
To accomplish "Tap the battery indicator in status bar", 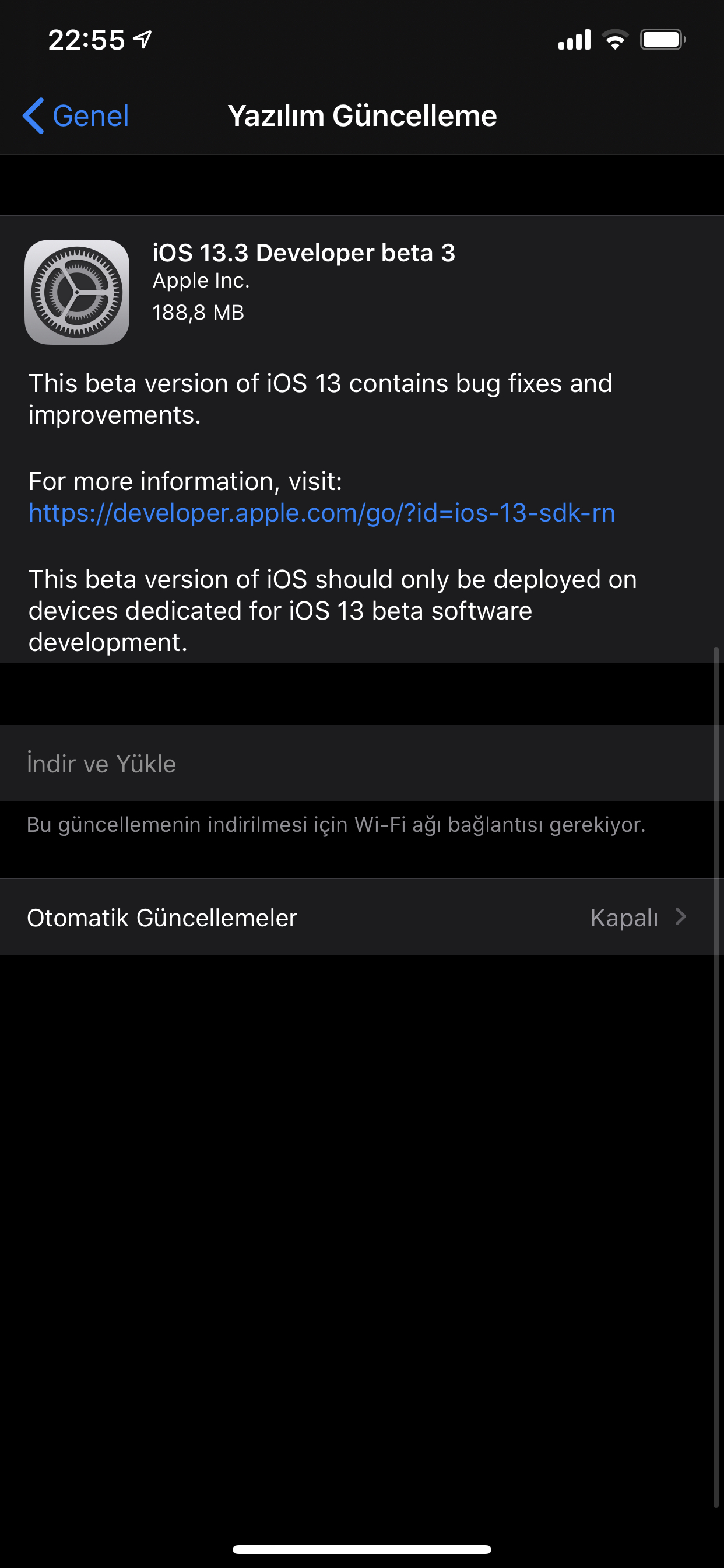I will pos(663,40).
